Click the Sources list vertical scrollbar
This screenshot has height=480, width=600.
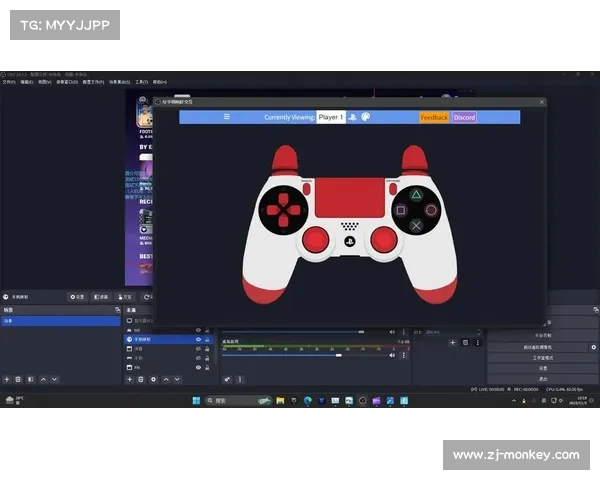tap(216, 346)
